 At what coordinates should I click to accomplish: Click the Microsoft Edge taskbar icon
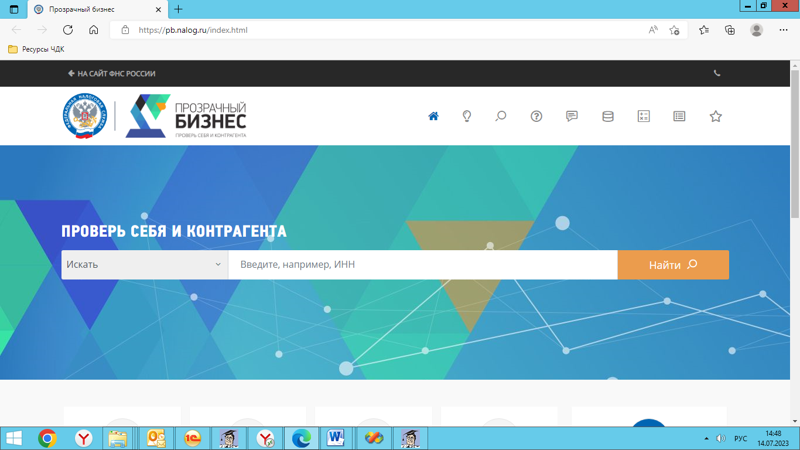[302, 438]
